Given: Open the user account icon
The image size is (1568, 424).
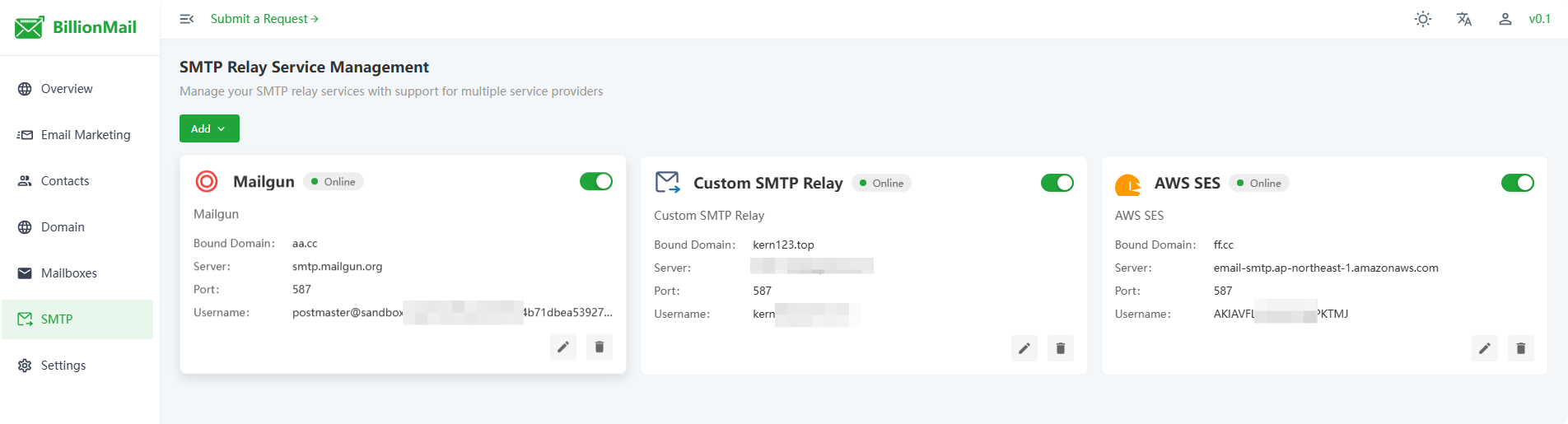Looking at the screenshot, I should click(1505, 19).
